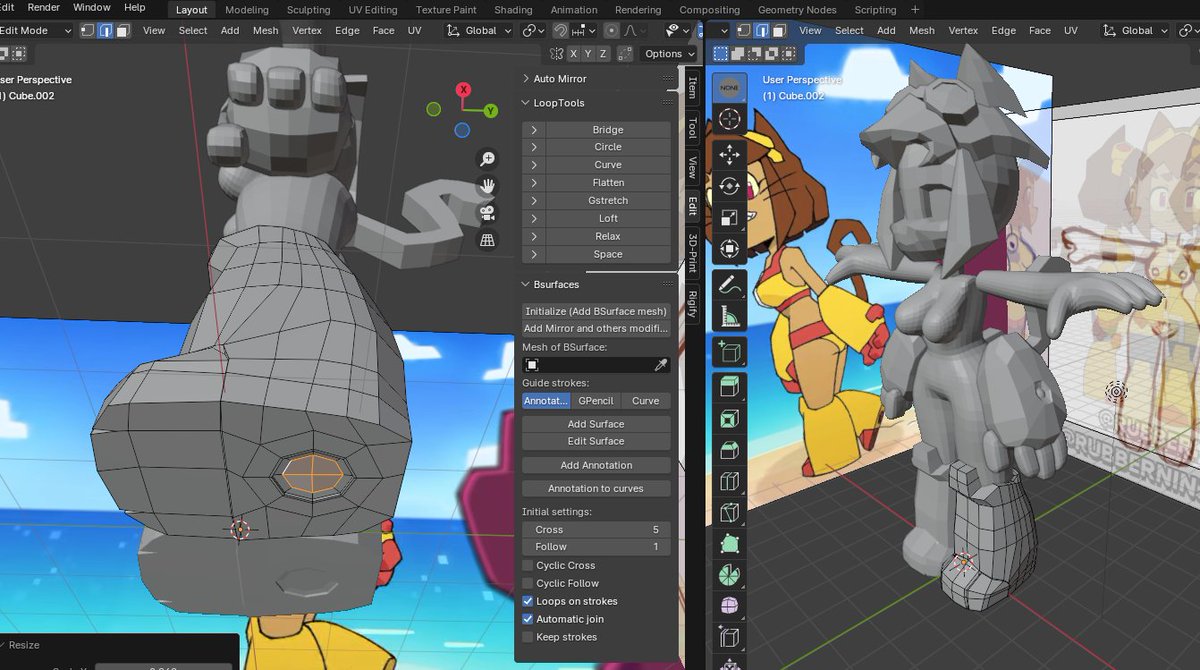The image size is (1200, 670).
Task: Select the Loop Cut tool
Action: click(x=729, y=482)
